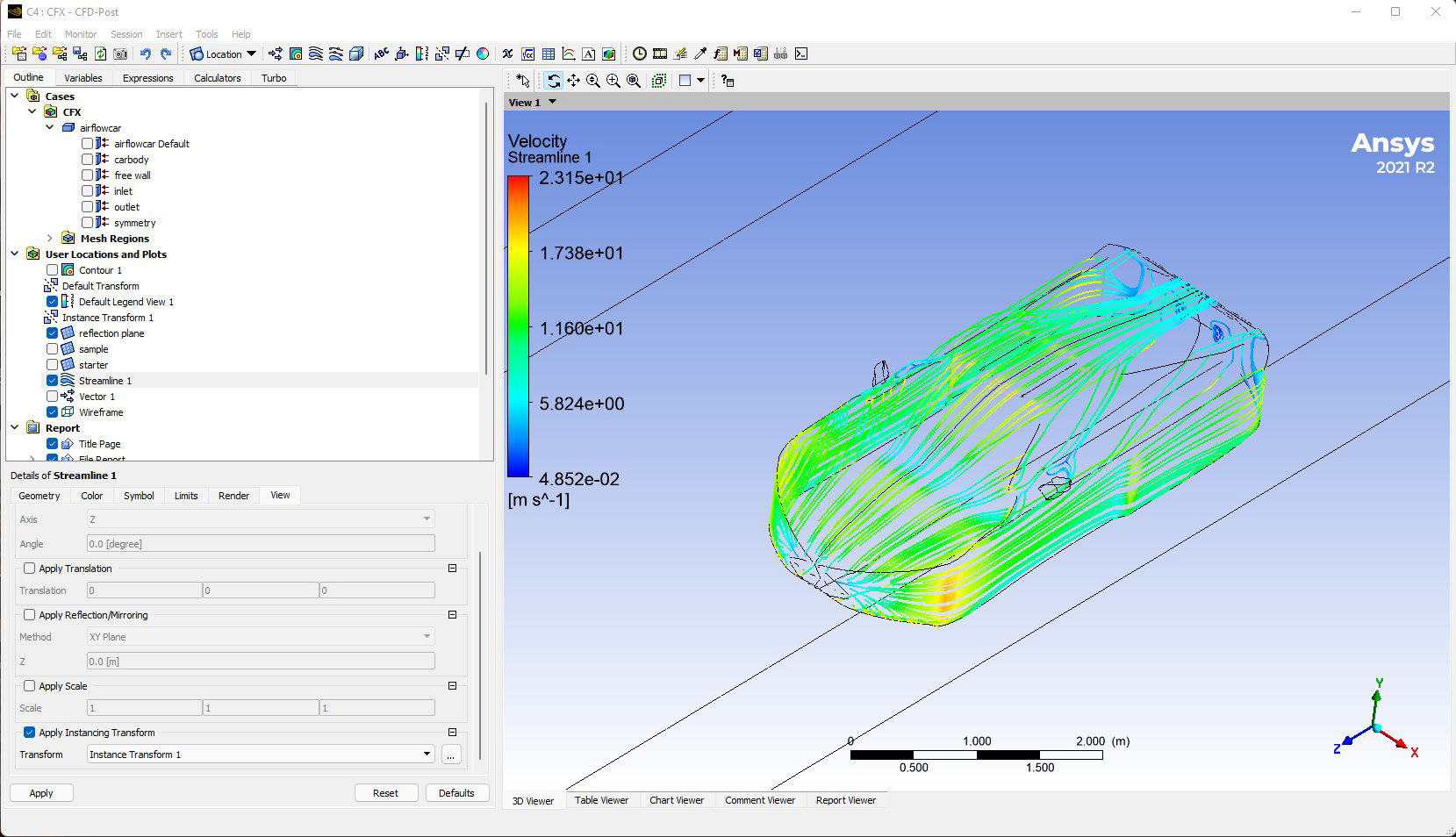Enable the Contour 1 checkbox

[x=52, y=270]
